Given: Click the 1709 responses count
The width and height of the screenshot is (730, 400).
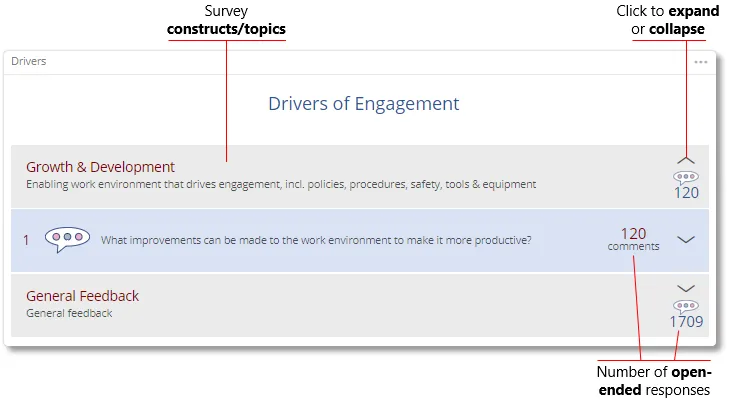Looking at the screenshot, I should coord(686,322).
